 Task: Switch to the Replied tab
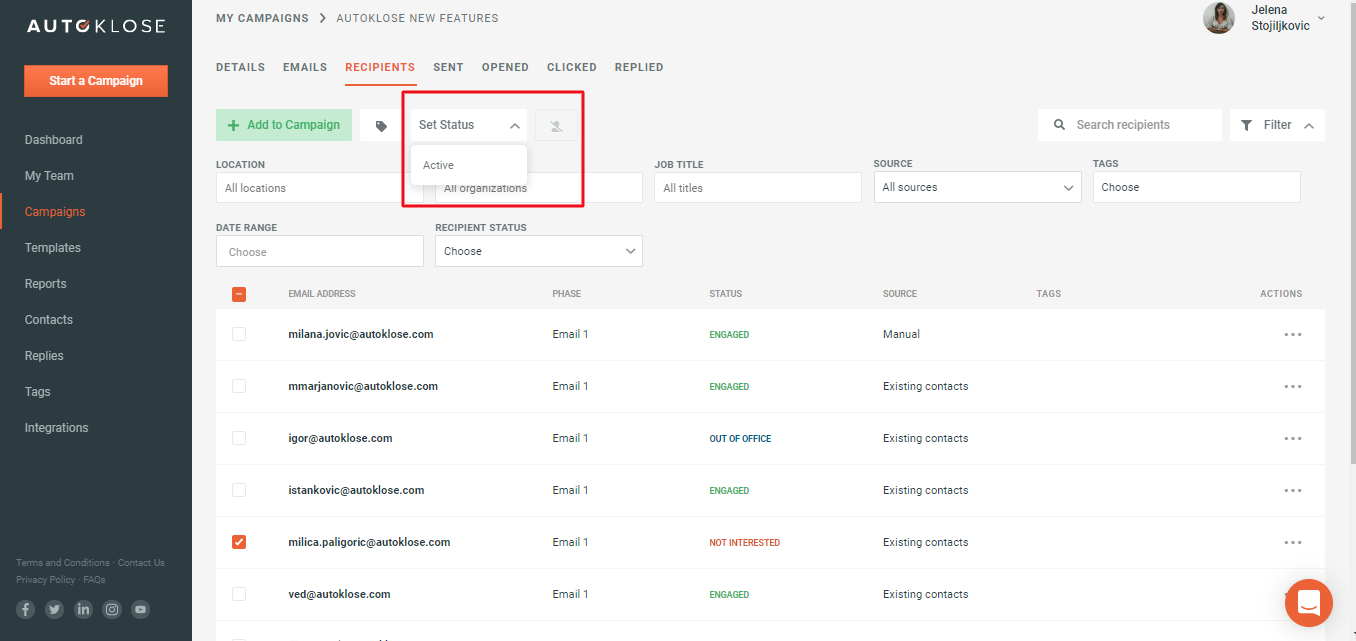[x=639, y=67]
